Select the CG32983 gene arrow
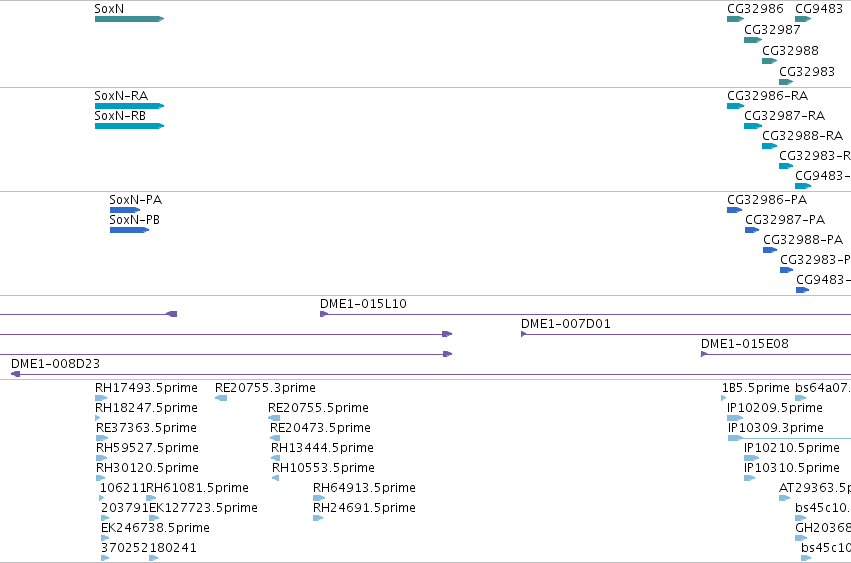The image size is (851, 563). (786, 83)
